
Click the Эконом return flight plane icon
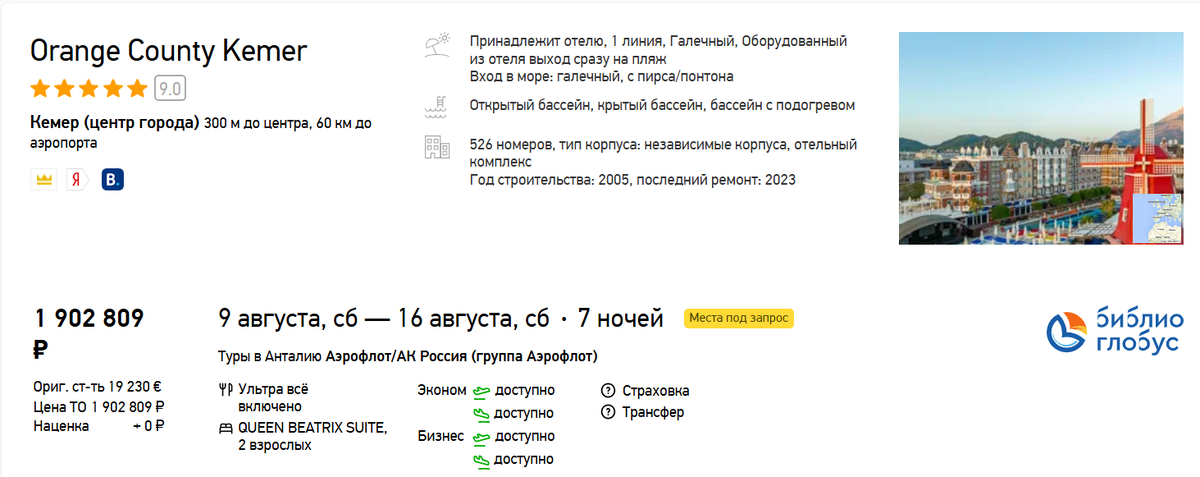482,413
